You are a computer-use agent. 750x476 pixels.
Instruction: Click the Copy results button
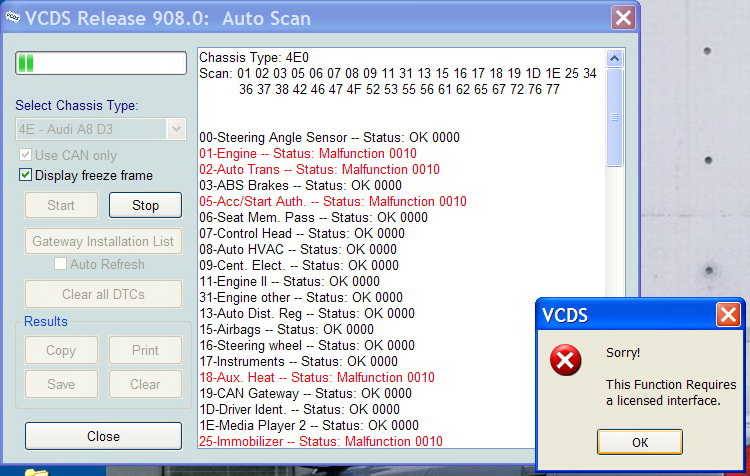[61, 351]
